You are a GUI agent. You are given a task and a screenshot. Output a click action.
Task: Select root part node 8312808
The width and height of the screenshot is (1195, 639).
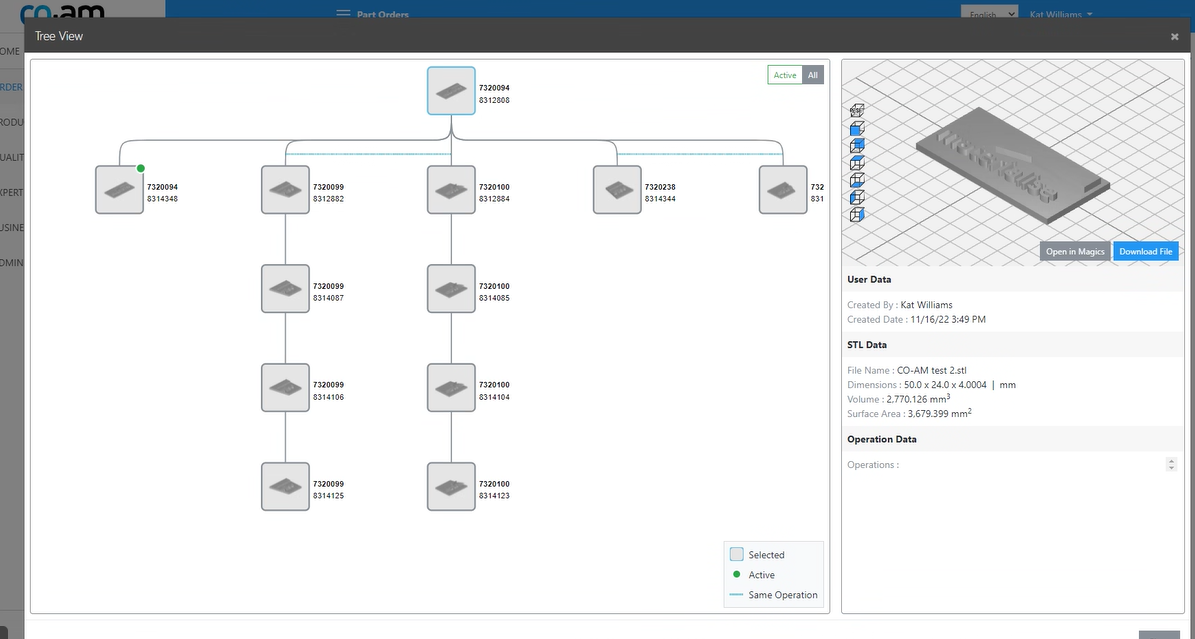click(451, 91)
